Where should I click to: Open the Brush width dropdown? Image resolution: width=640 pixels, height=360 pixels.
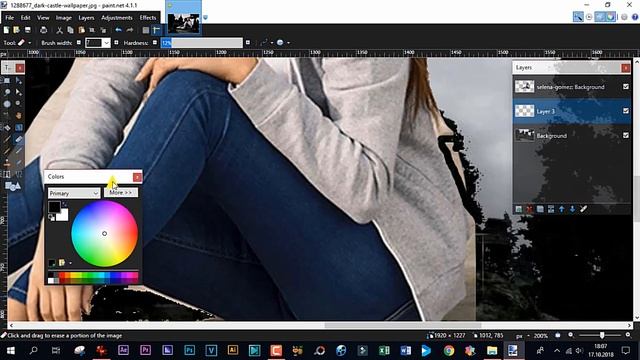click(107, 43)
